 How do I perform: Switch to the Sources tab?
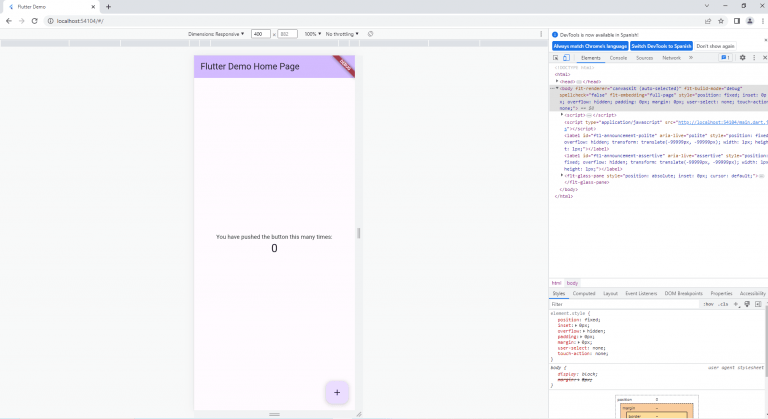644,58
